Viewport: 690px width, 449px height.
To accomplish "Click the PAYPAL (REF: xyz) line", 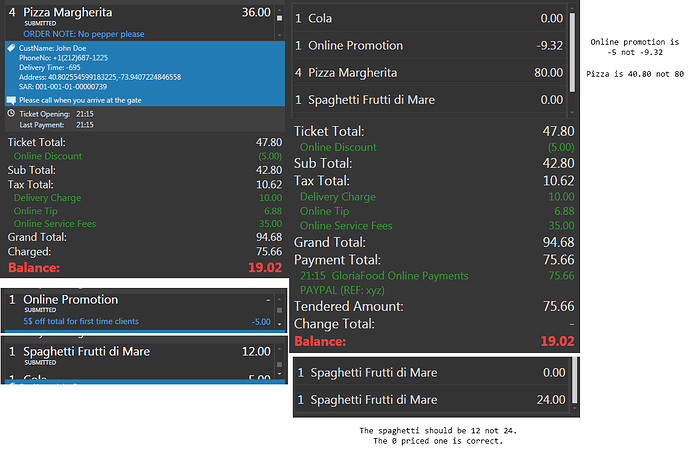I will click(x=342, y=291).
